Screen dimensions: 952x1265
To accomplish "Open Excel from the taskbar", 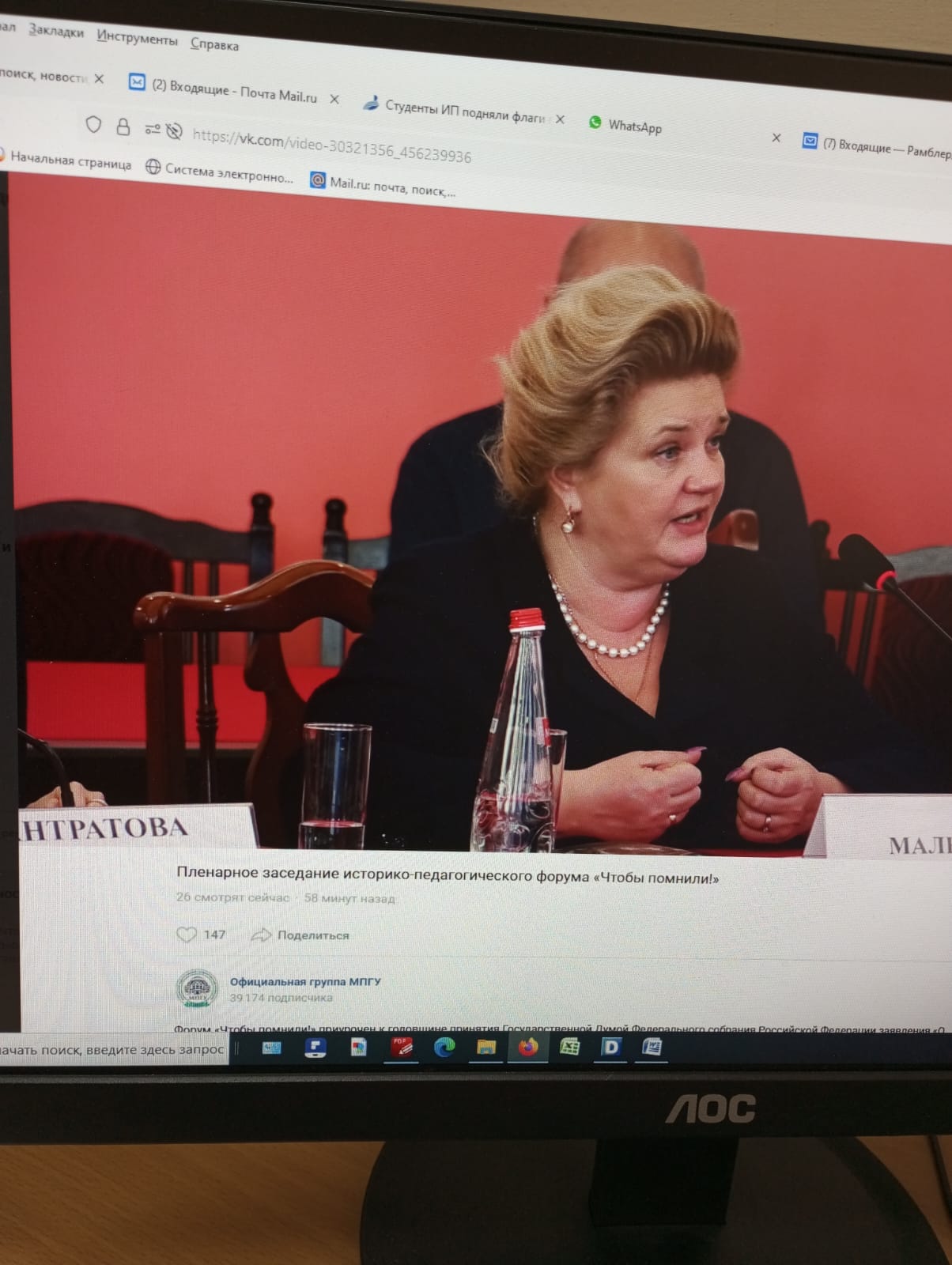I will pyautogui.click(x=569, y=1048).
